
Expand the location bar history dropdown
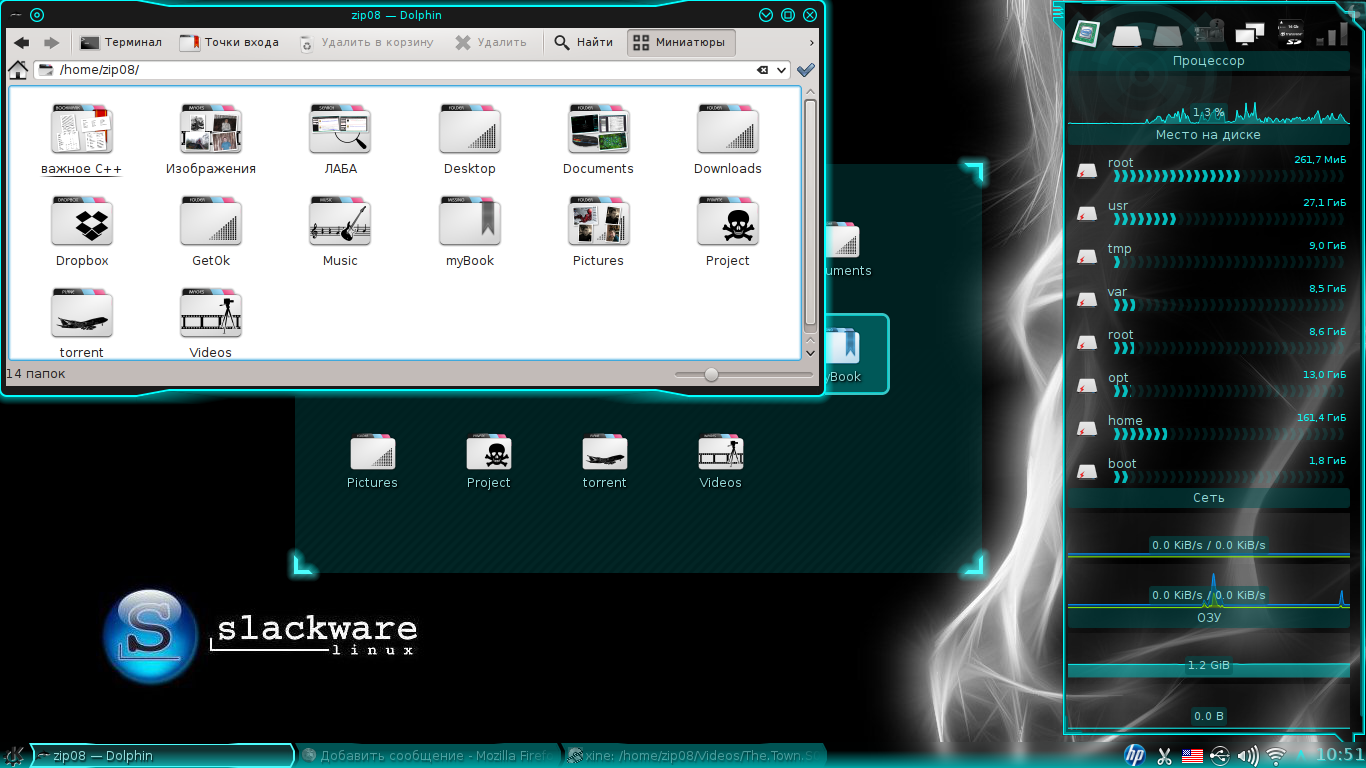[x=781, y=70]
